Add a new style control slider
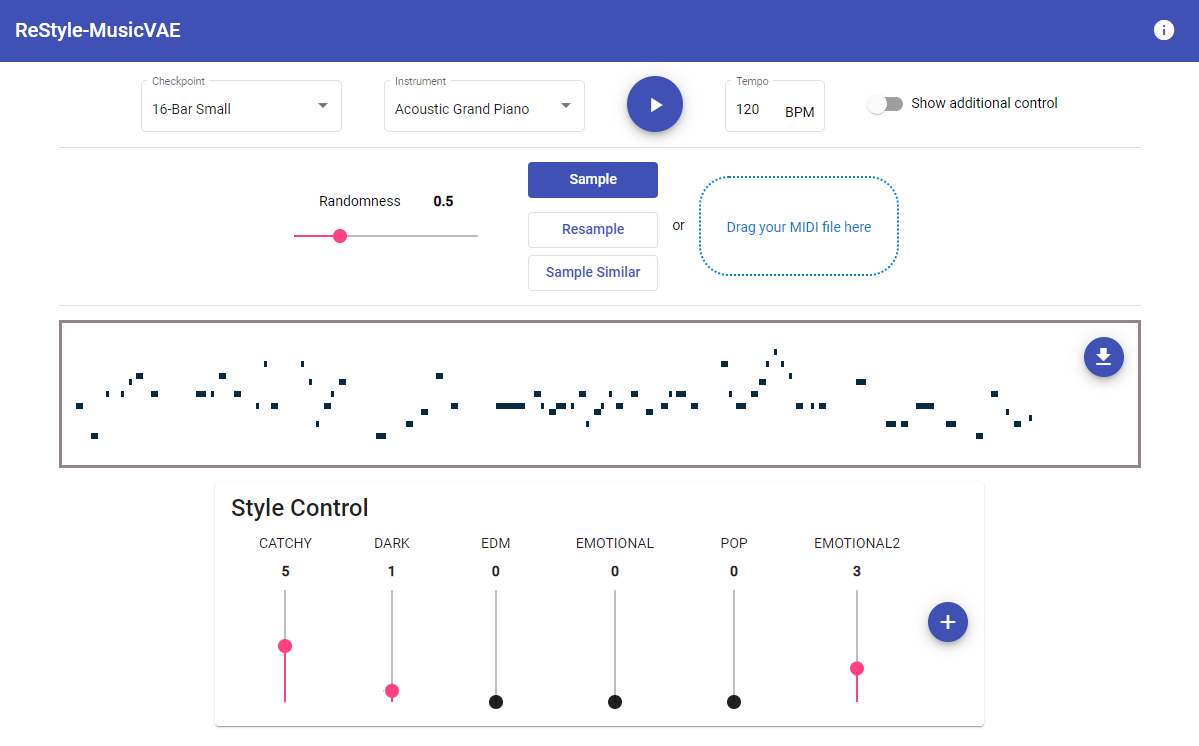This screenshot has width=1199, height=746. tap(947, 622)
